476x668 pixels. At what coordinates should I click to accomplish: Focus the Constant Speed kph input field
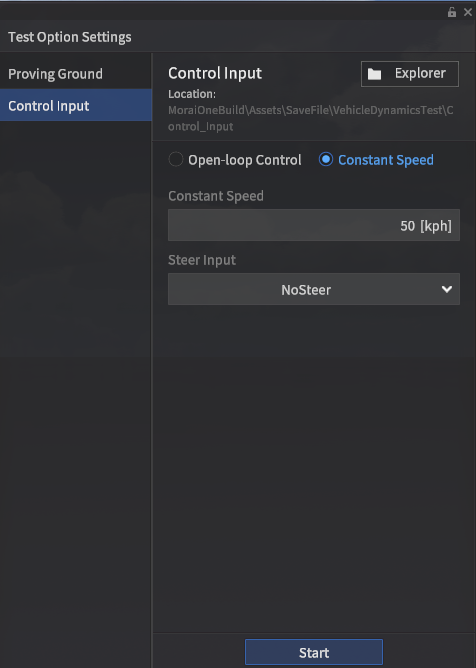pyautogui.click(x=314, y=225)
